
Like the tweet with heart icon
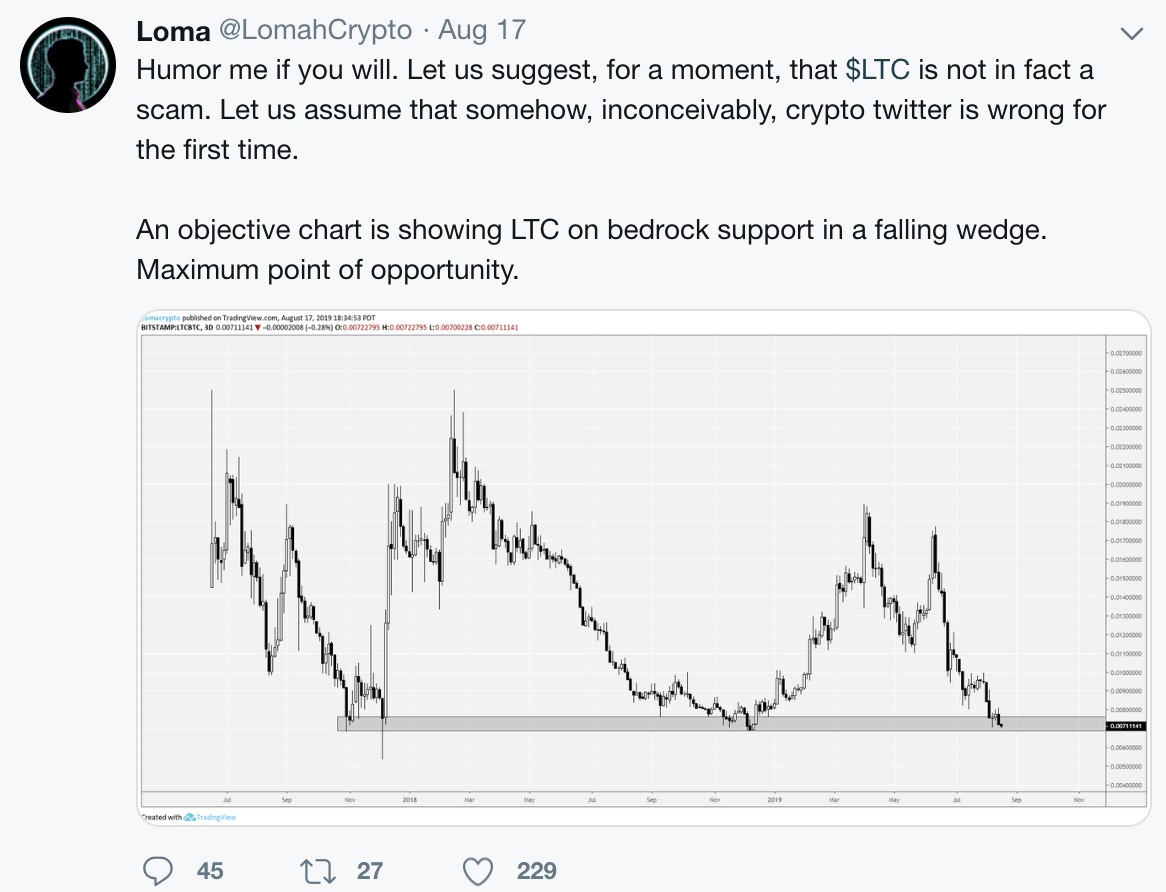pos(480,871)
